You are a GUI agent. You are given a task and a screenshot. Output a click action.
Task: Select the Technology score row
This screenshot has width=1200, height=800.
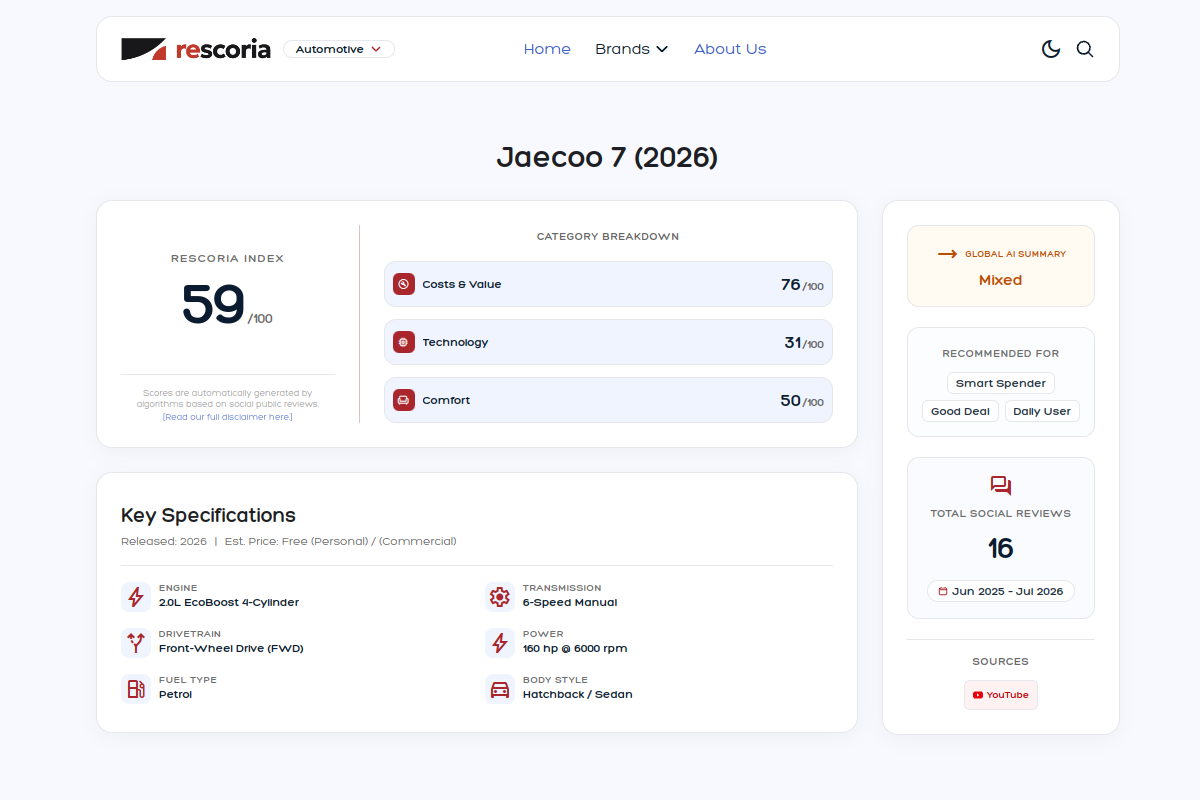coord(608,342)
